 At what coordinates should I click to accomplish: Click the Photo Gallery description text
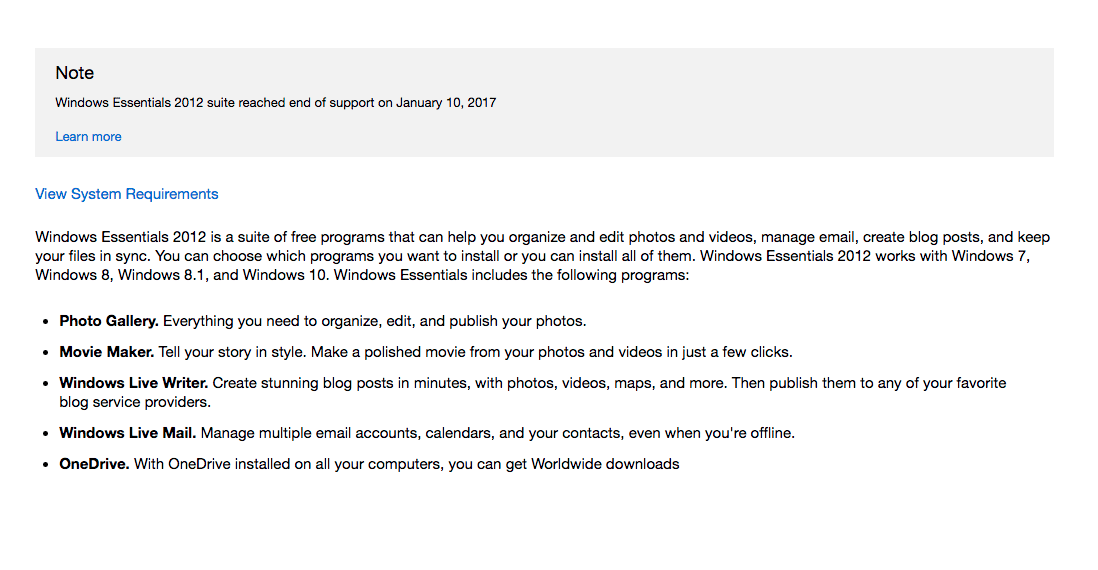click(x=374, y=321)
